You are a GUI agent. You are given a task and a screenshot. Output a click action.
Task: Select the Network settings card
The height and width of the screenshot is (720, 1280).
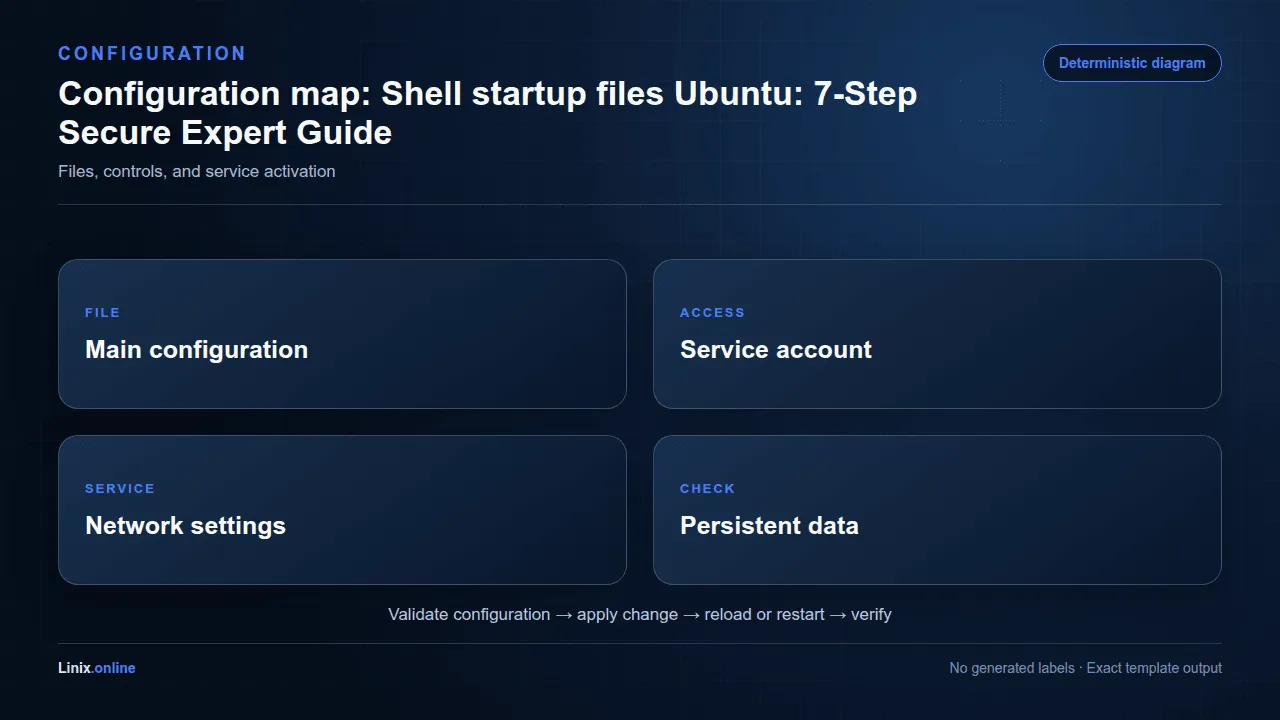[342, 510]
